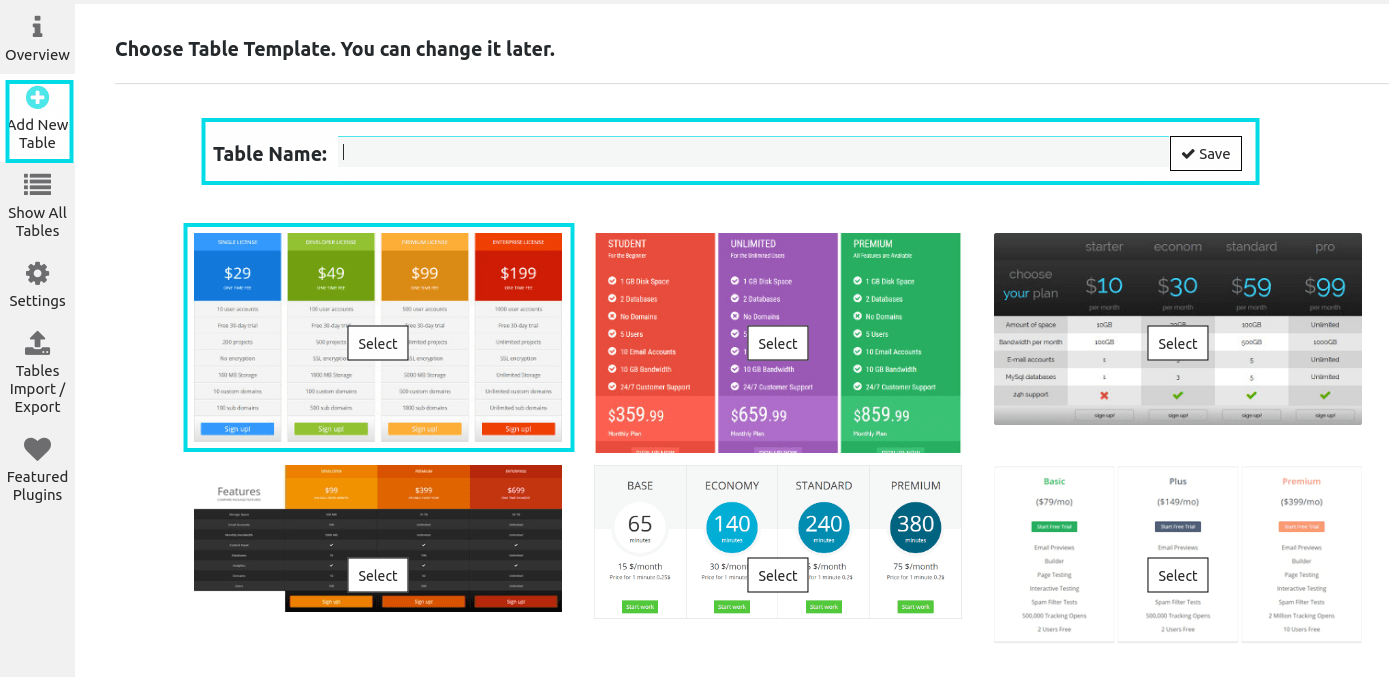Image resolution: width=1389 pixels, height=677 pixels.
Task: Click the $29 Single License template column
Action: (x=237, y=337)
